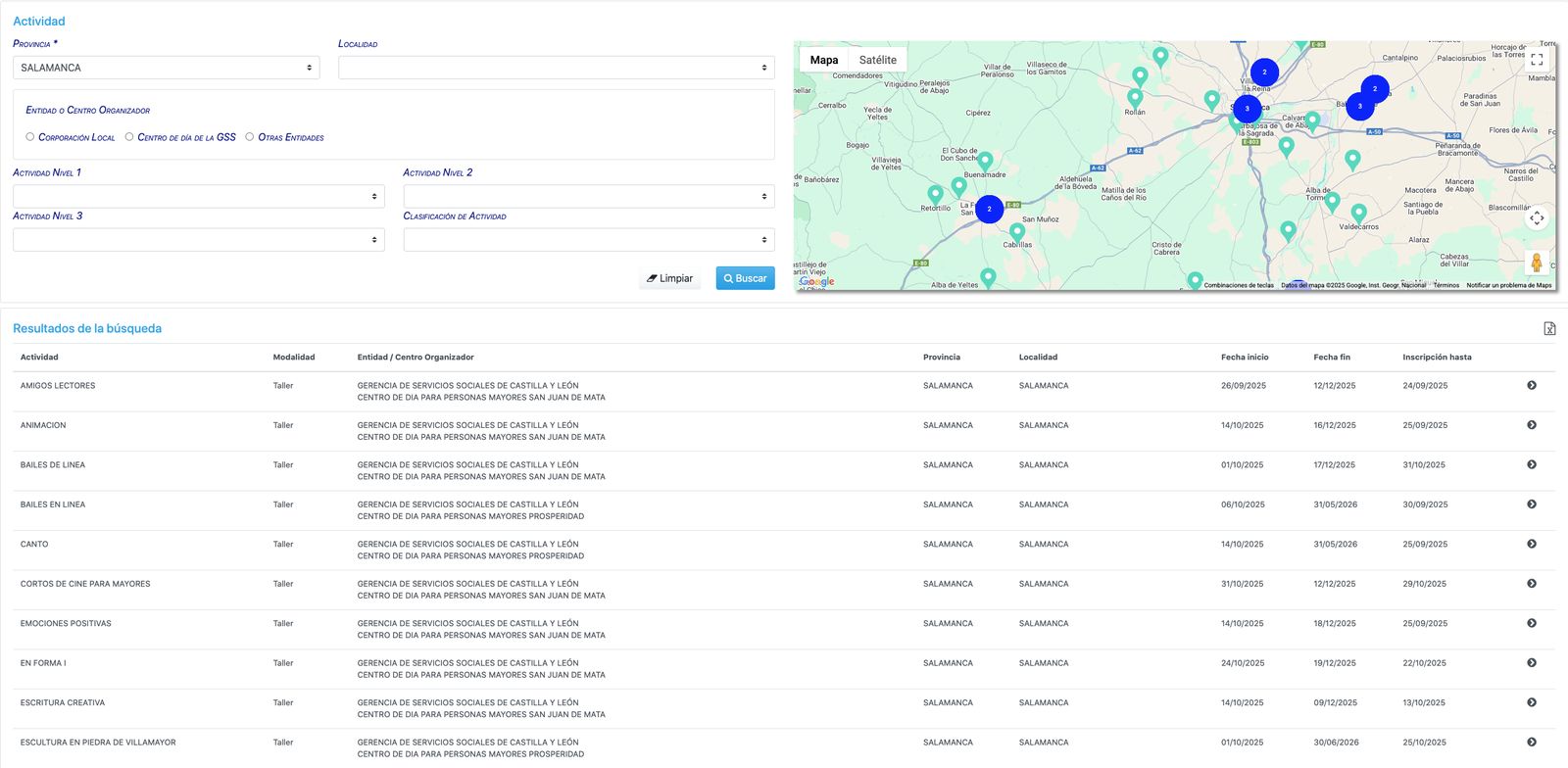Choose the Otras Entidades radio button

(x=250, y=137)
